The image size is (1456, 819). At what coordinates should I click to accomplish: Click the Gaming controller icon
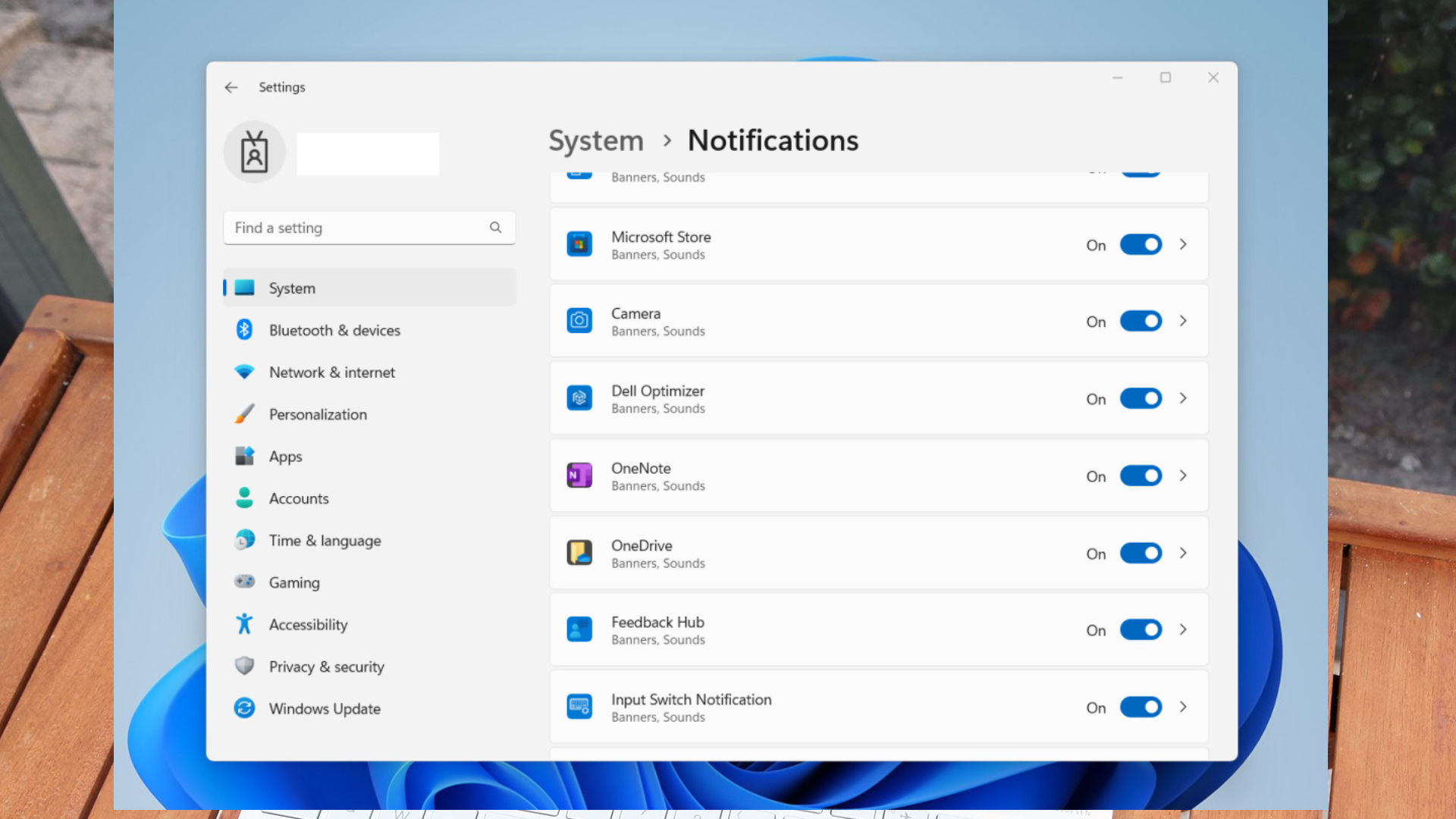coord(244,582)
